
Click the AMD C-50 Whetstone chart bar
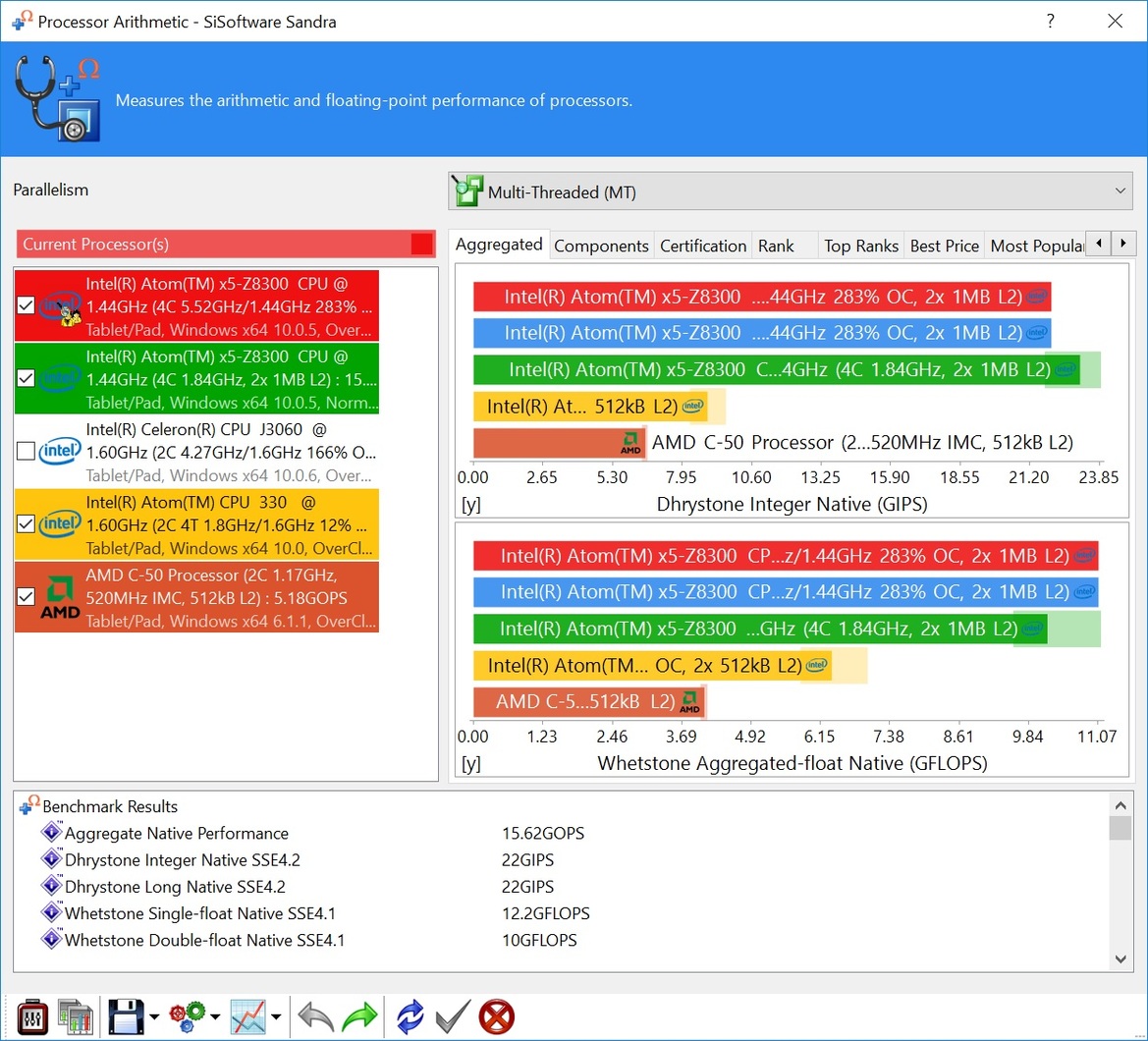click(x=589, y=701)
